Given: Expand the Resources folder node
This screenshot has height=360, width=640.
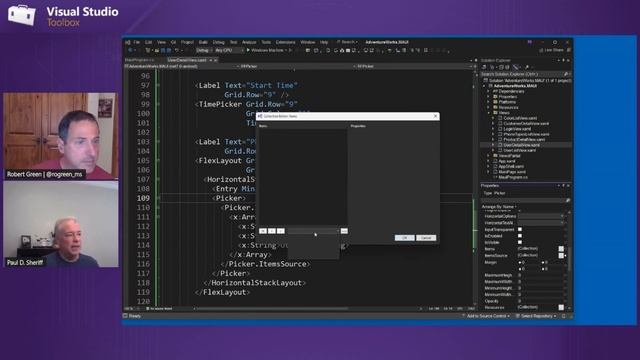Looking at the screenshot, I should 489,107.
